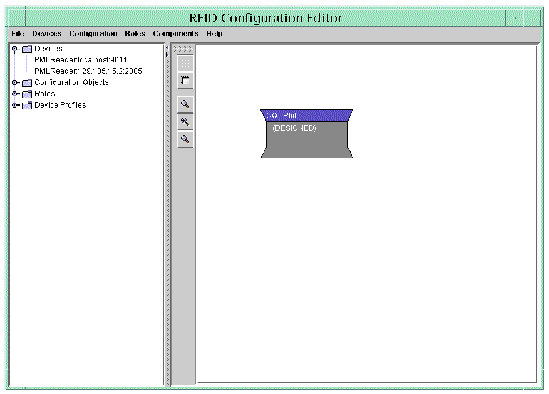Screen dimensions: 549x394
Task: Open the Configuration menu
Action: point(93,34)
